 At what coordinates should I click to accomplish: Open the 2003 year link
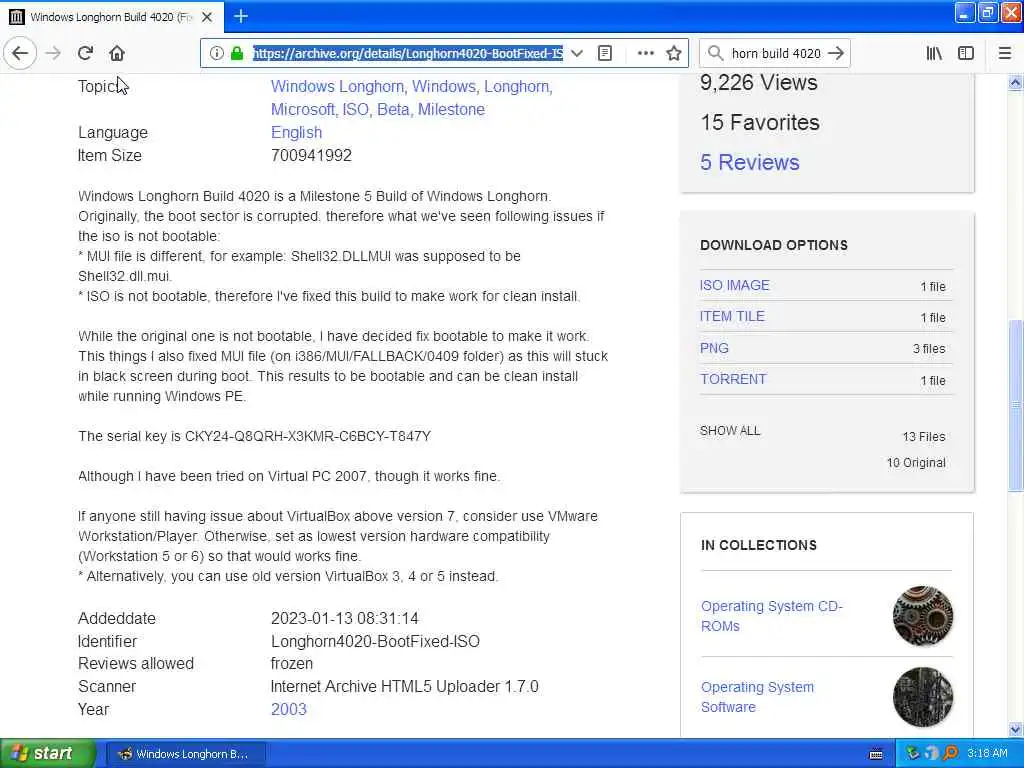click(289, 709)
